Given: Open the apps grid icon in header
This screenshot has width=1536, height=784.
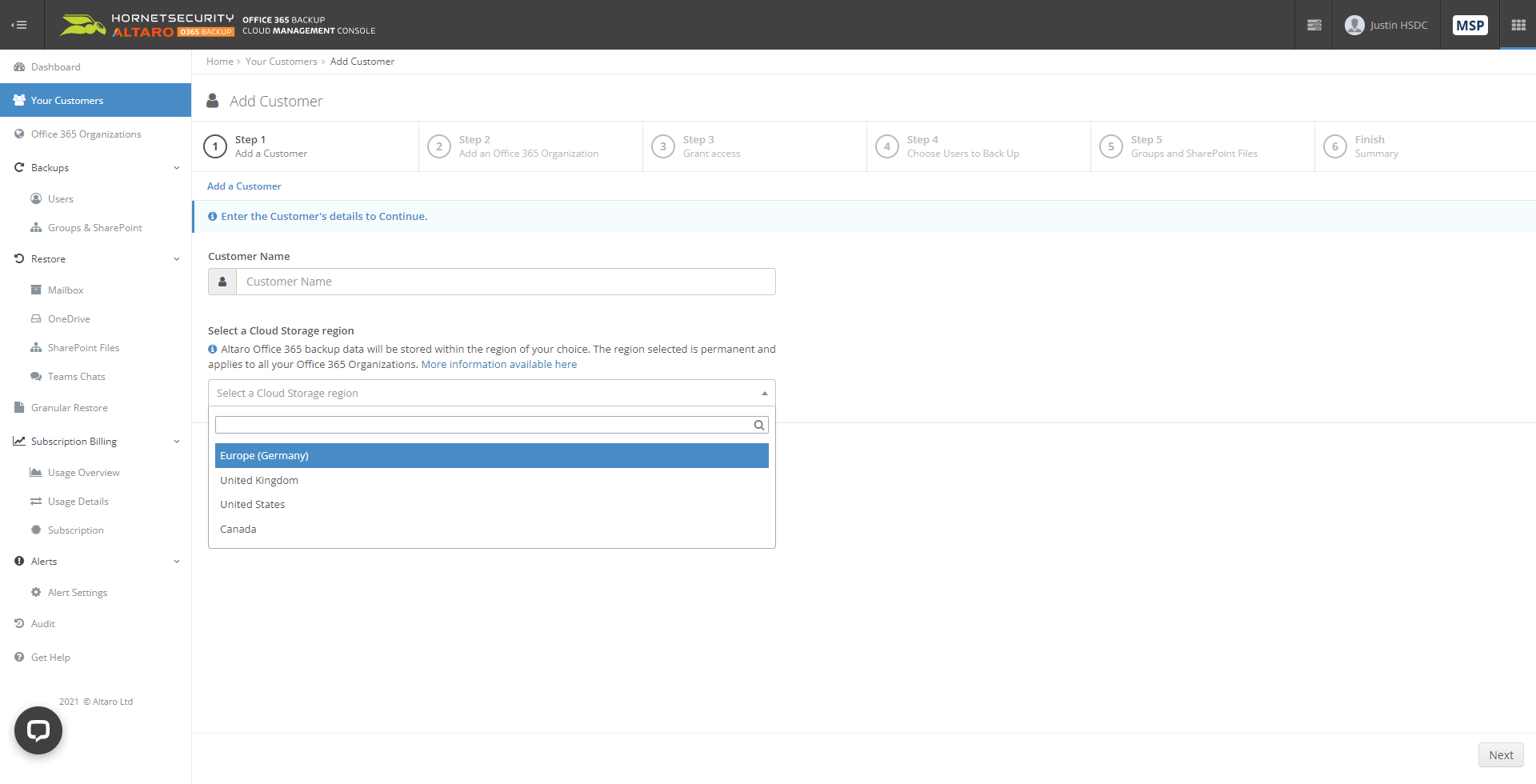Looking at the screenshot, I should click(1518, 25).
